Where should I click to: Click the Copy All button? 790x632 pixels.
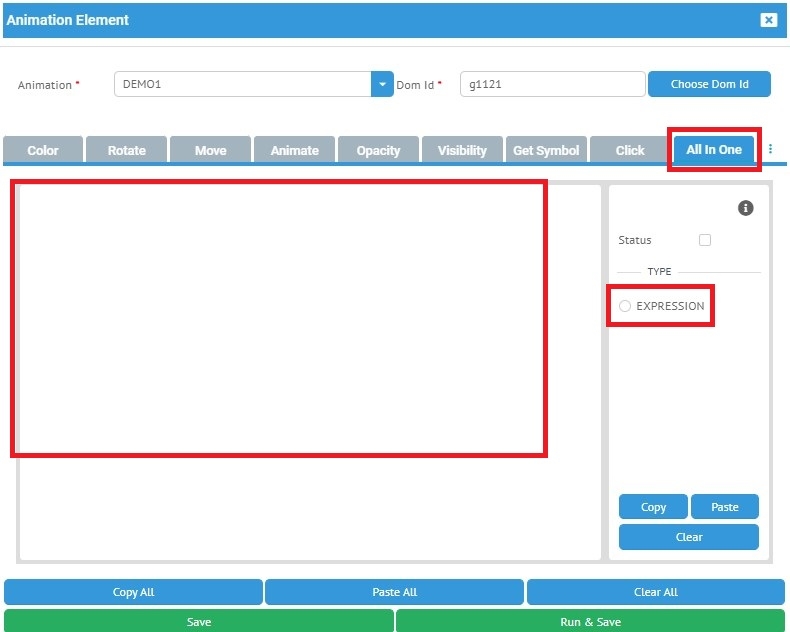pos(133,592)
